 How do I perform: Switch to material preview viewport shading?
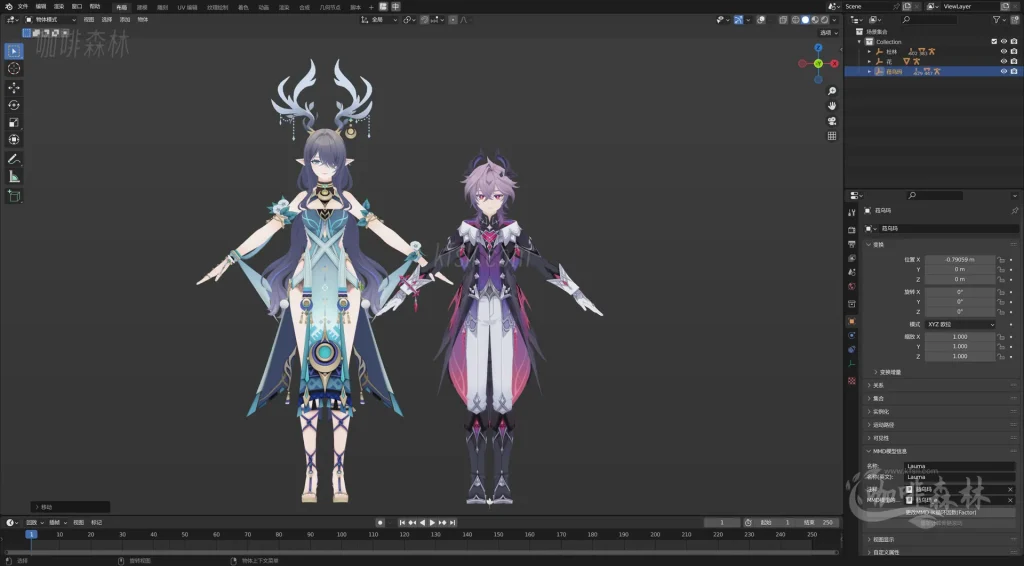click(x=815, y=20)
